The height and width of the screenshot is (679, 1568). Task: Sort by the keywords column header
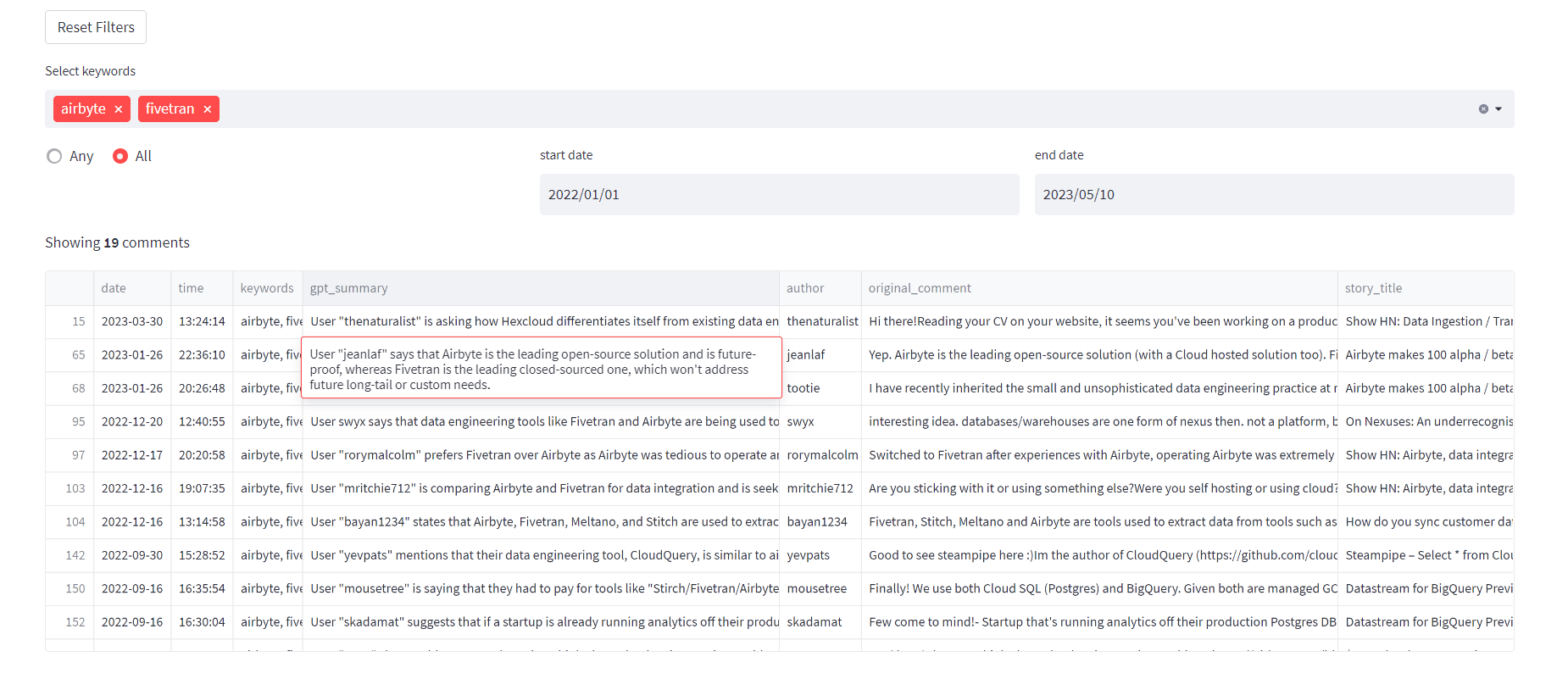(268, 288)
